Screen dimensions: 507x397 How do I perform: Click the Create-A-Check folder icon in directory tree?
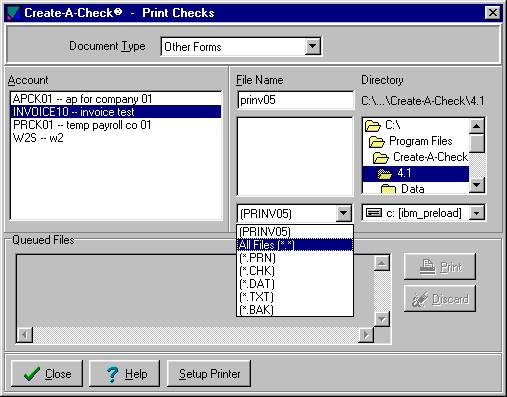381,157
